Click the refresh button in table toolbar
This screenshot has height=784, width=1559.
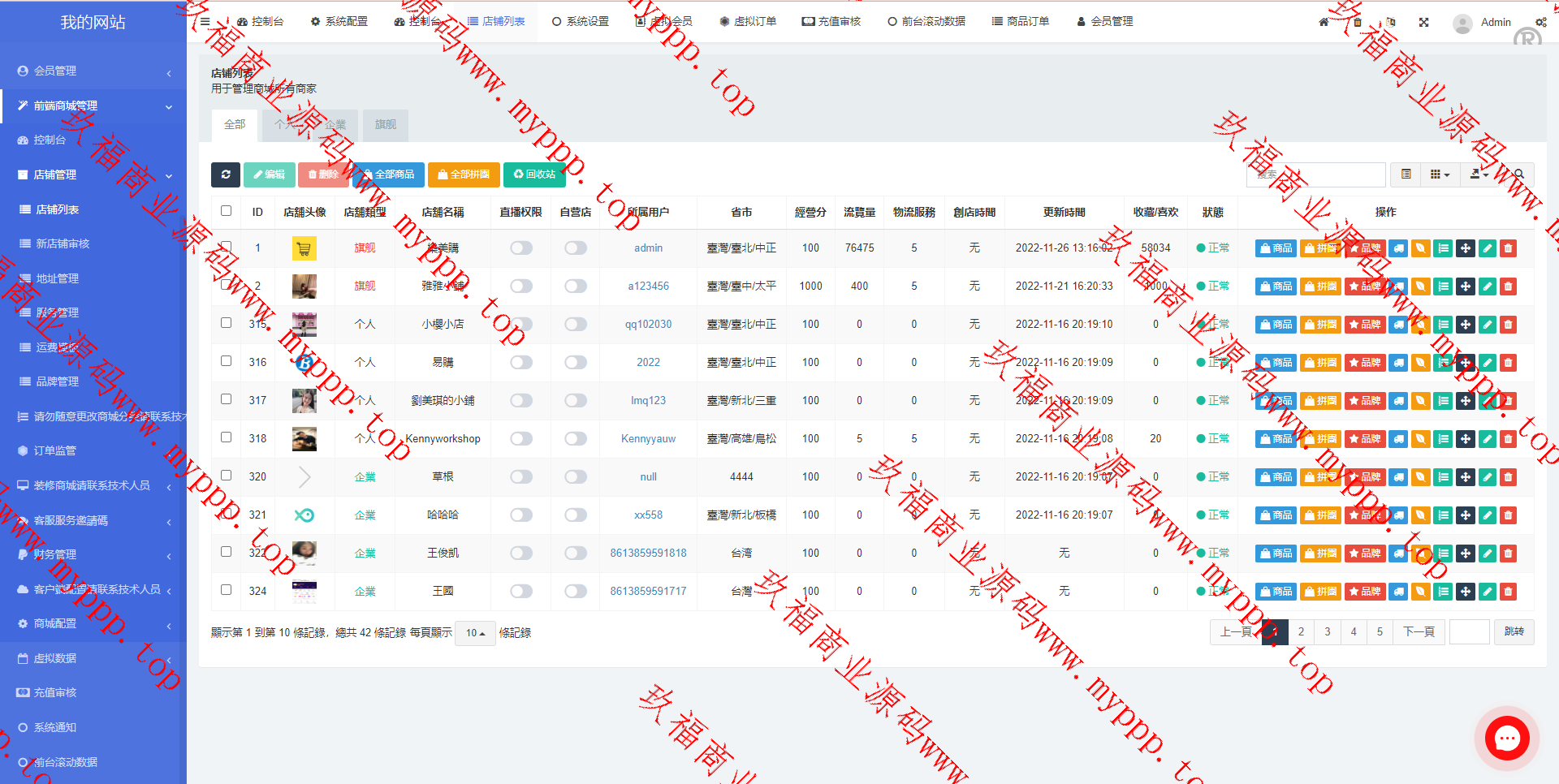coord(226,174)
